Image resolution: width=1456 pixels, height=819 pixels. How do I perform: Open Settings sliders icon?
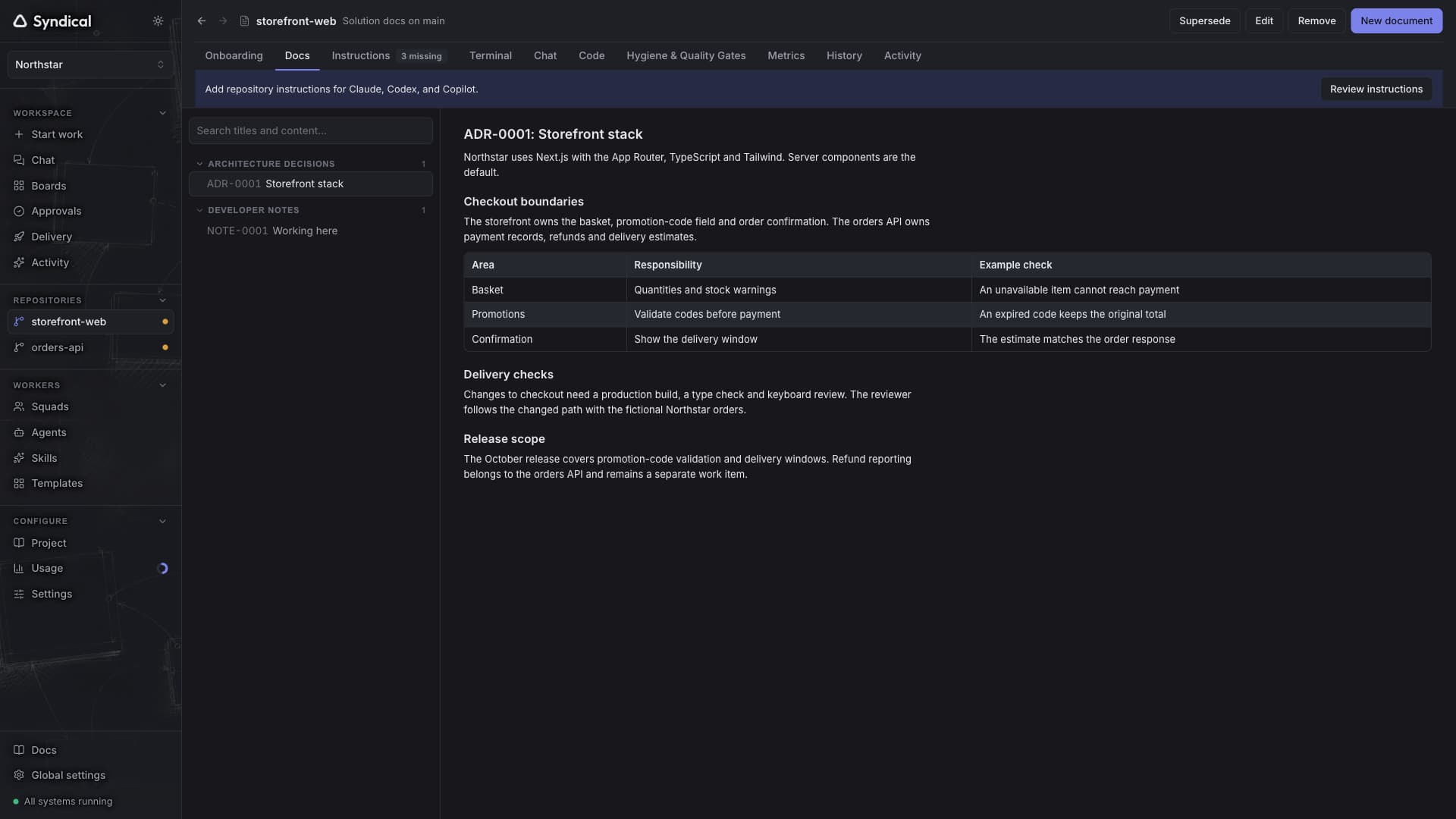pyautogui.click(x=19, y=595)
